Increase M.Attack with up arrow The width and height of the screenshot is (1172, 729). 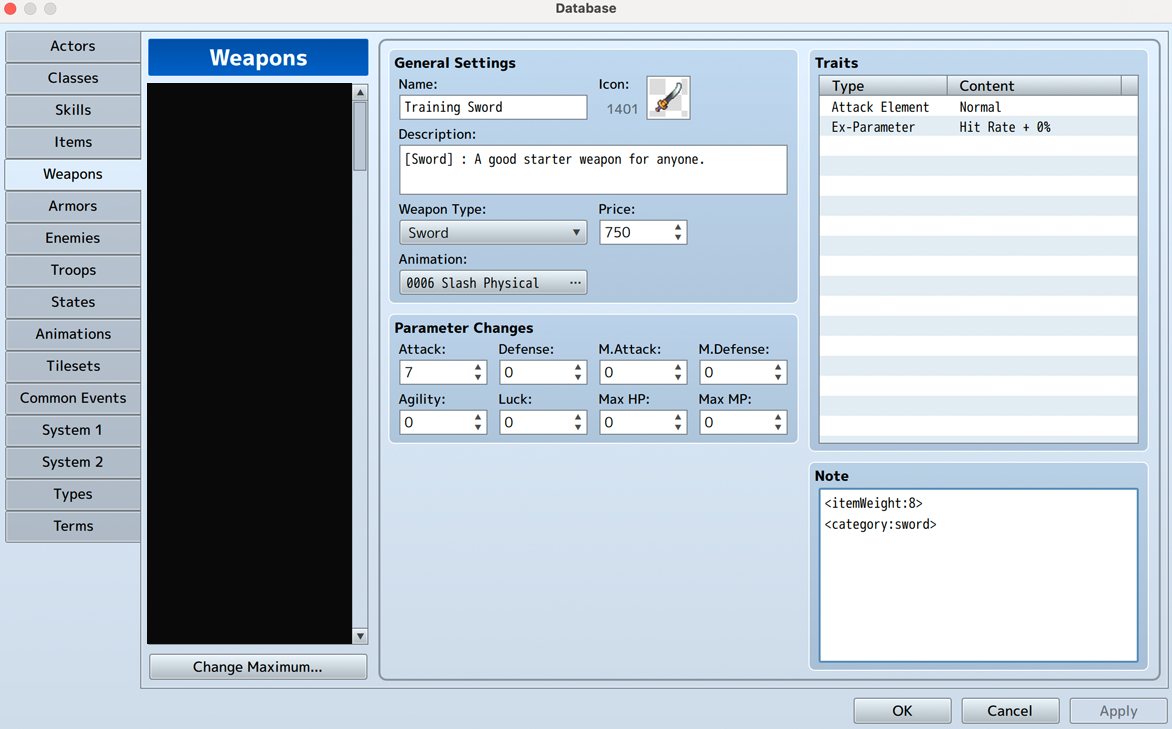pos(678,367)
